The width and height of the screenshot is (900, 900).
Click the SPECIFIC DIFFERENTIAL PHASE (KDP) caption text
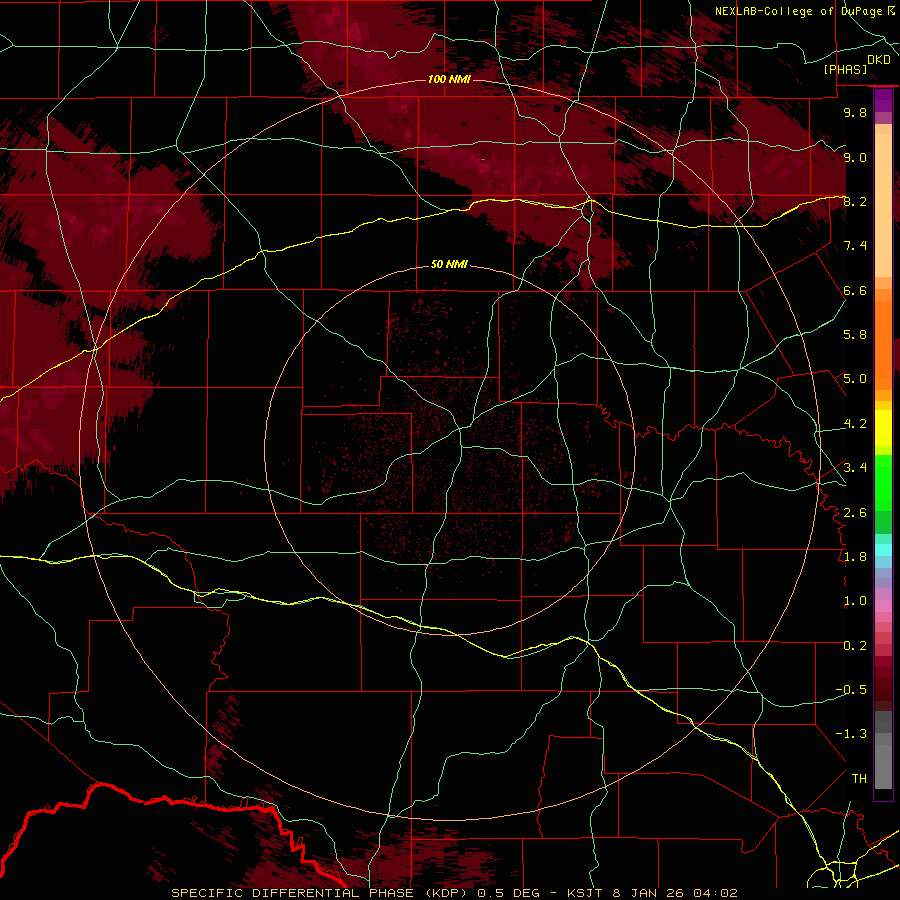(319, 893)
